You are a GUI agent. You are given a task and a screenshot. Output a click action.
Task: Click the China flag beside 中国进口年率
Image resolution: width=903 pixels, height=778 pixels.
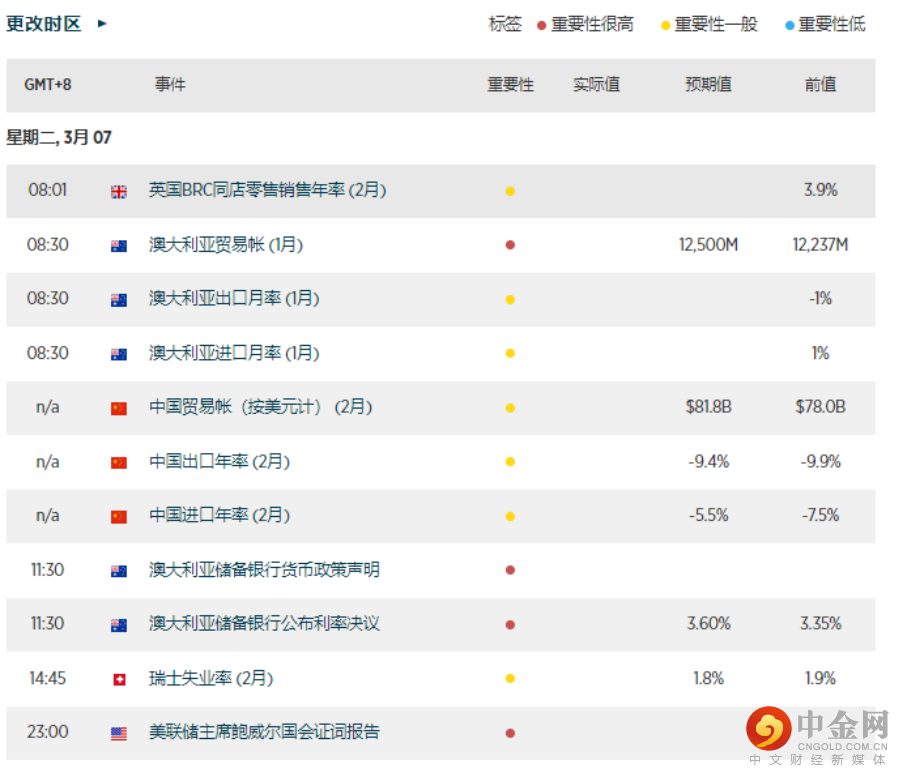tap(119, 517)
